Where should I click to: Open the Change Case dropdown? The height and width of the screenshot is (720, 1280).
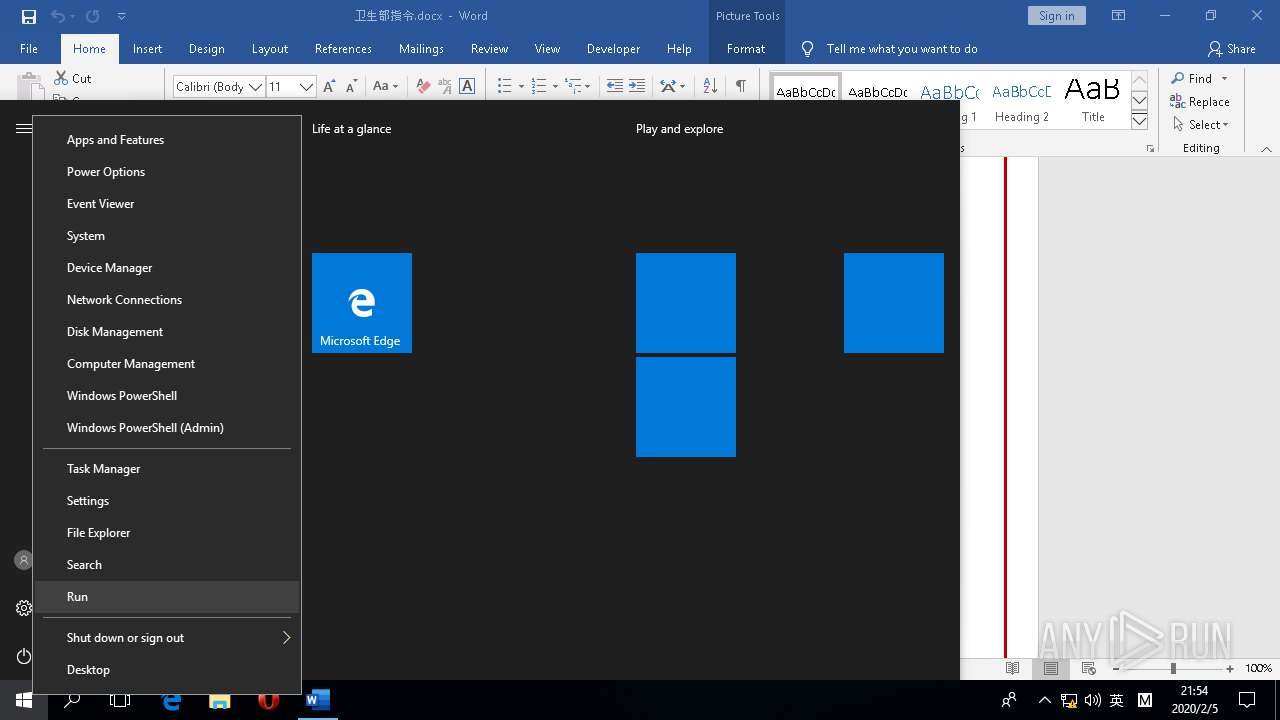click(385, 86)
